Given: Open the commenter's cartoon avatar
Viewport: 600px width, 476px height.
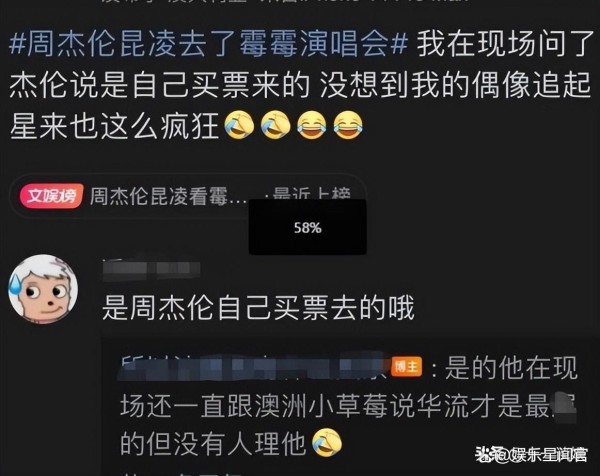Looking at the screenshot, I should tap(43, 289).
